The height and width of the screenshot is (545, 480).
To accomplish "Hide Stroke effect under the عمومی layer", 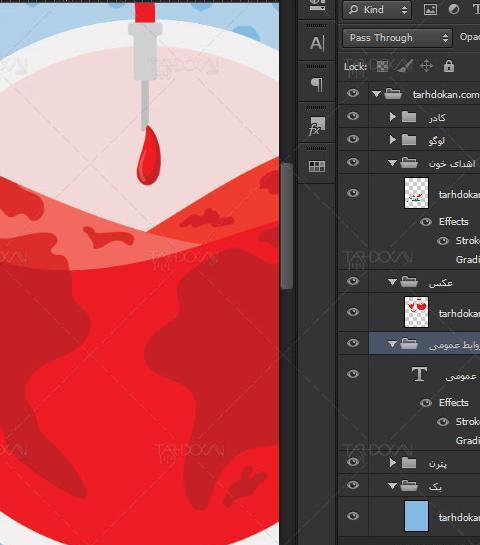I will pos(443,422).
